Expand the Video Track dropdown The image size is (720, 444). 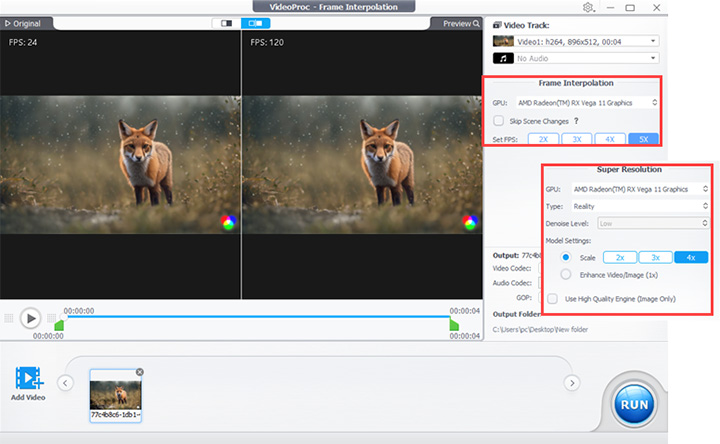click(575, 41)
